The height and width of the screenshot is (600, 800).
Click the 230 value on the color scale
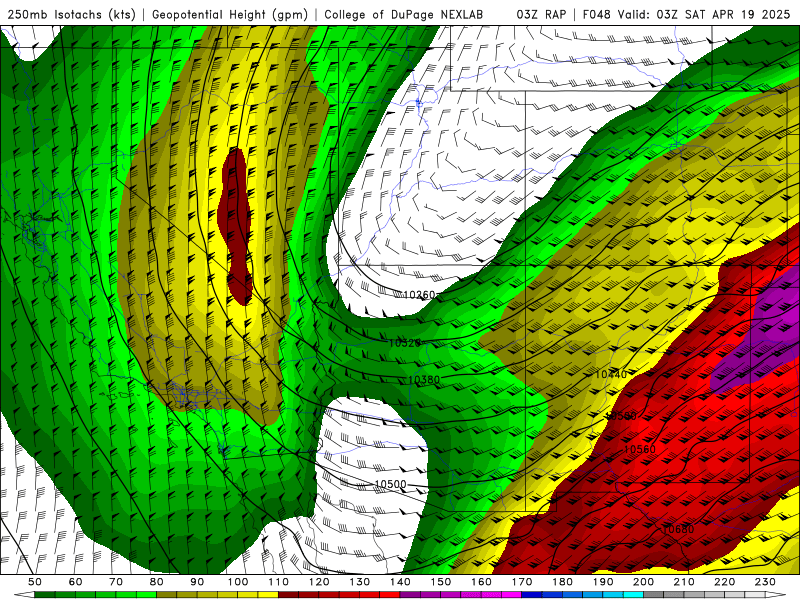(766, 582)
